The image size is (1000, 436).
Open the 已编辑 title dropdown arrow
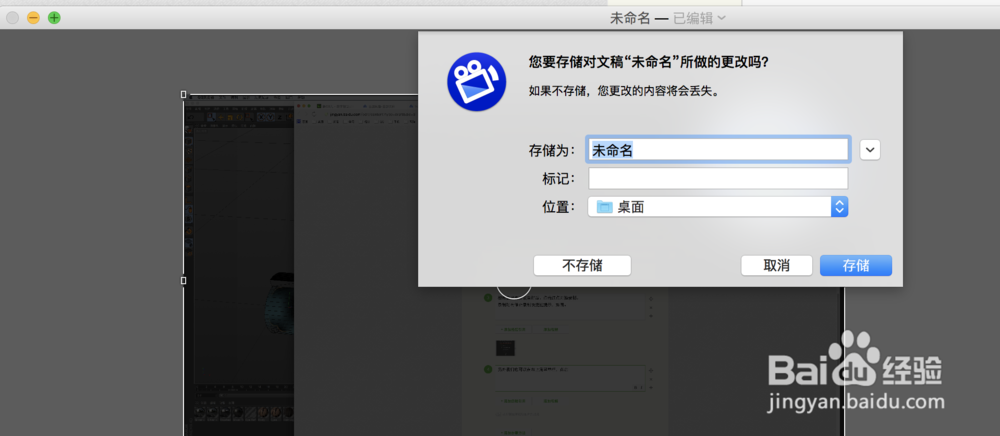(721, 18)
